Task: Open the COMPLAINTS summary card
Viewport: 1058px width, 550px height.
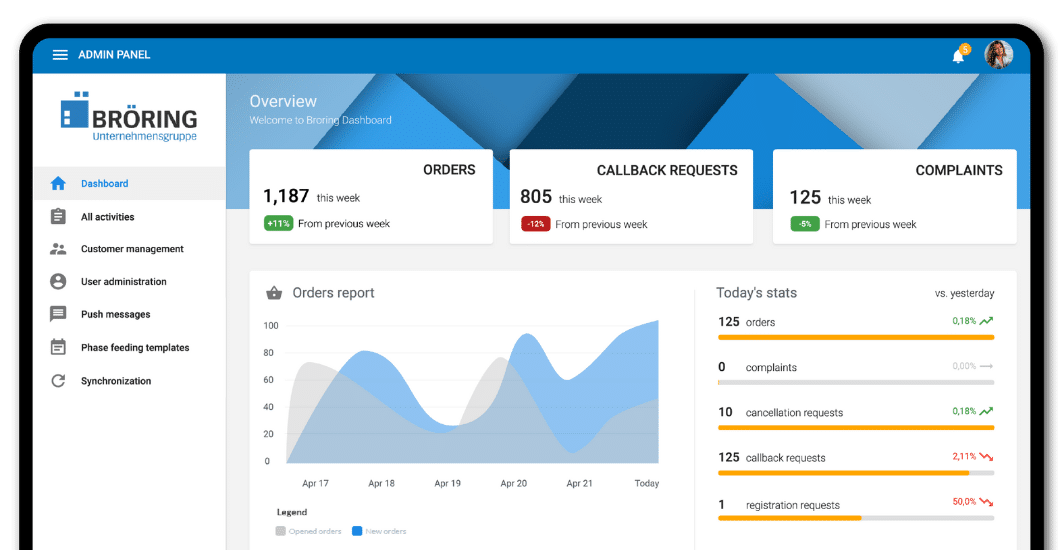Action: (x=895, y=196)
